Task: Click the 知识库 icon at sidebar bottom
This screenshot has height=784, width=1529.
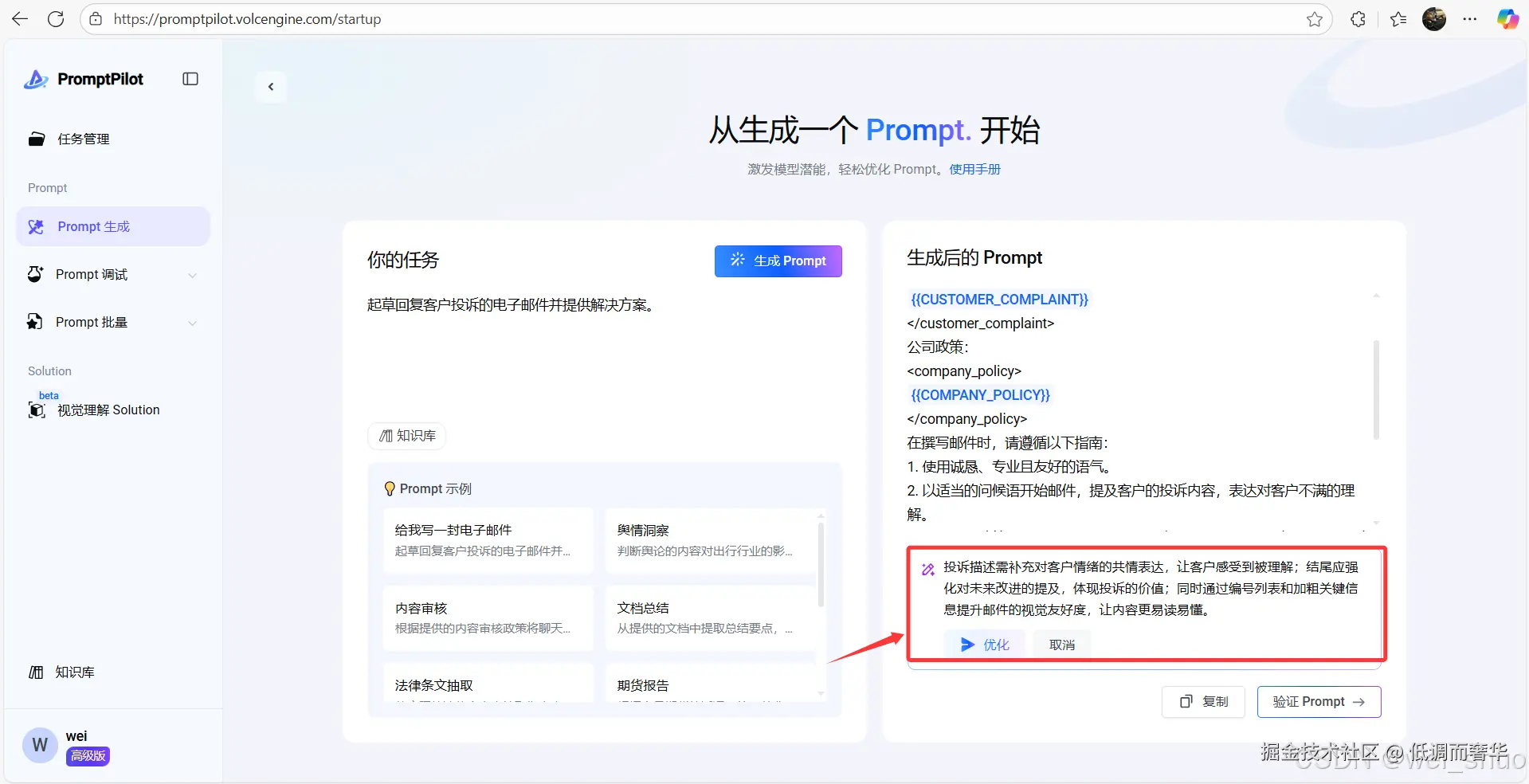Action: (36, 672)
